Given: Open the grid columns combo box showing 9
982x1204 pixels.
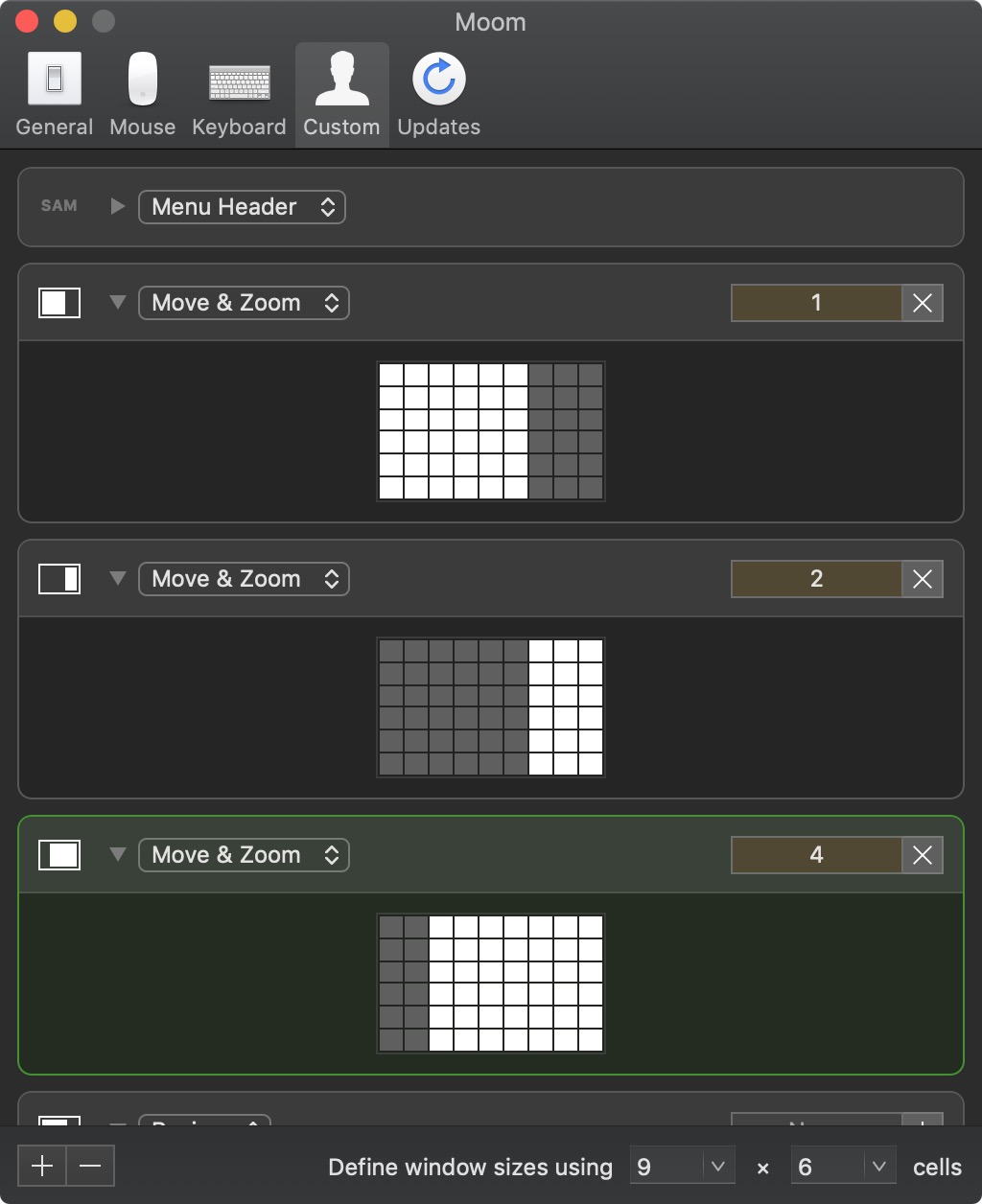Looking at the screenshot, I should (682, 1167).
